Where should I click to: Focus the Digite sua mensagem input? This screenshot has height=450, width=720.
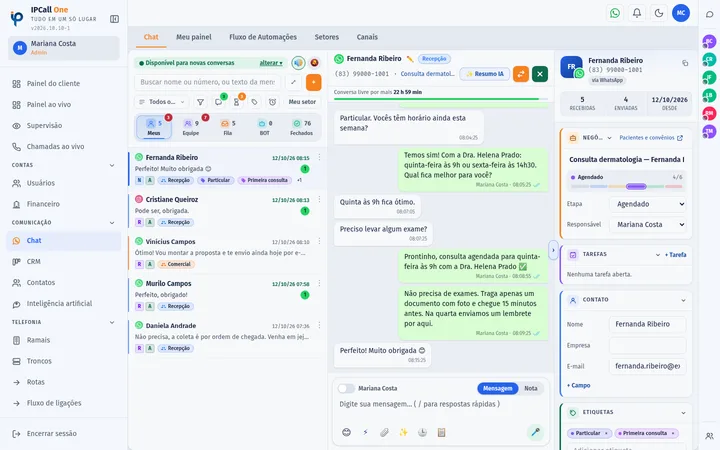click(441, 405)
